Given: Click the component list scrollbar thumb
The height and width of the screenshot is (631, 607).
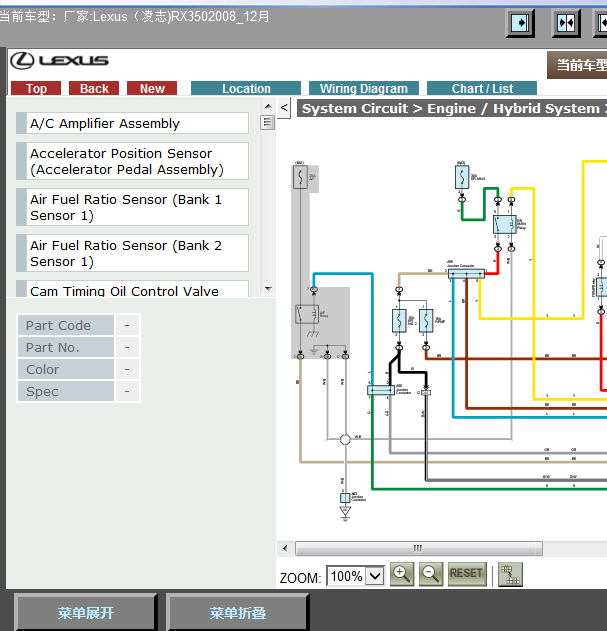Looking at the screenshot, I should click(268, 122).
